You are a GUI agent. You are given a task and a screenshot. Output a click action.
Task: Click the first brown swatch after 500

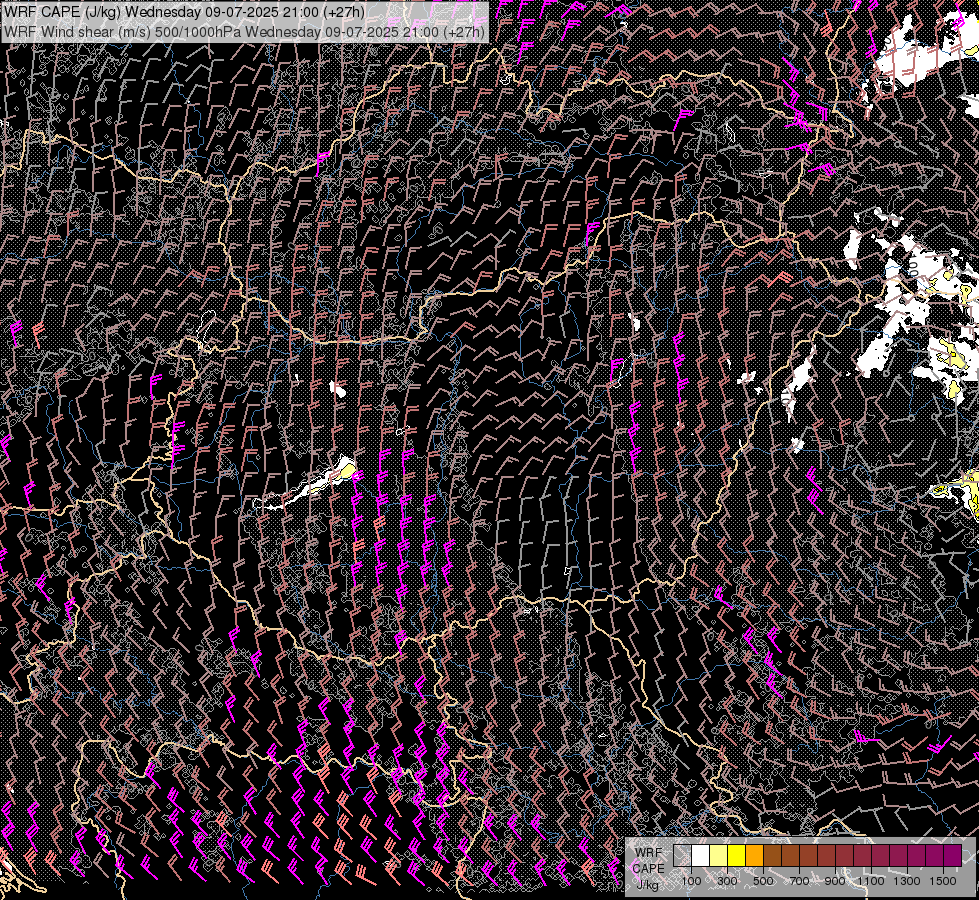coord(772,856)
